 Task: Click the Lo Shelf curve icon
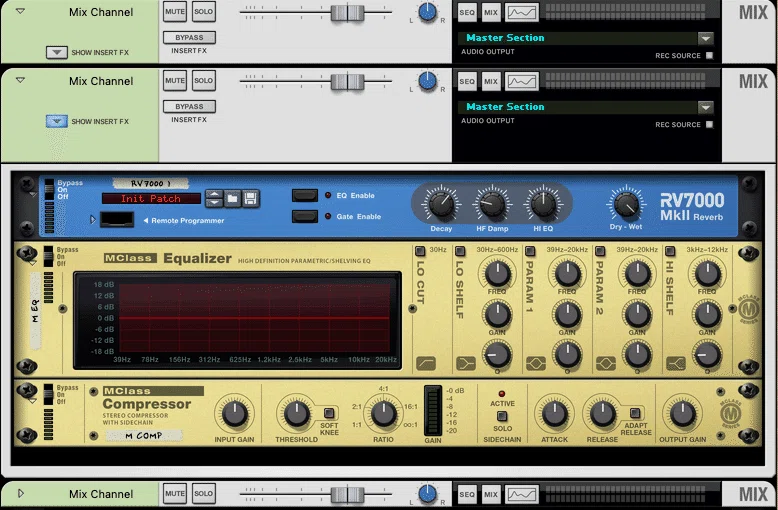coord(465,364)
